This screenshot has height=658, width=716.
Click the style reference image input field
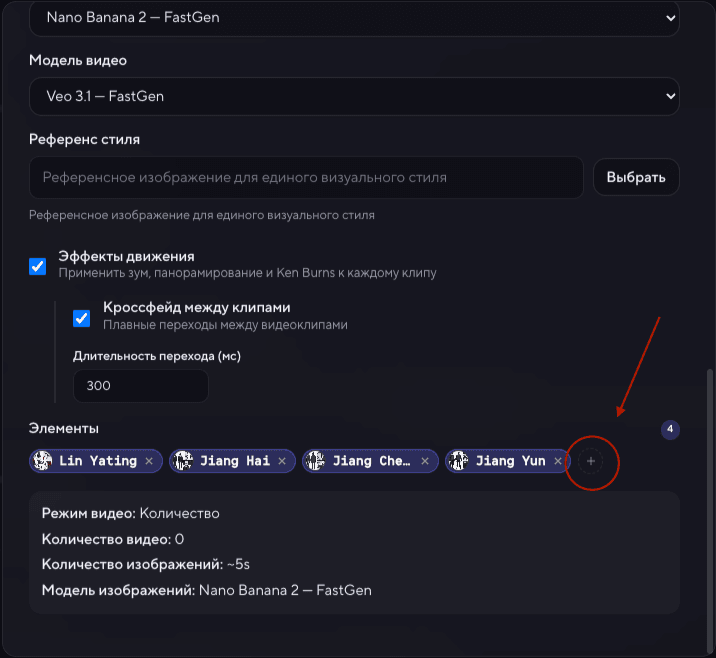point(306,177)
